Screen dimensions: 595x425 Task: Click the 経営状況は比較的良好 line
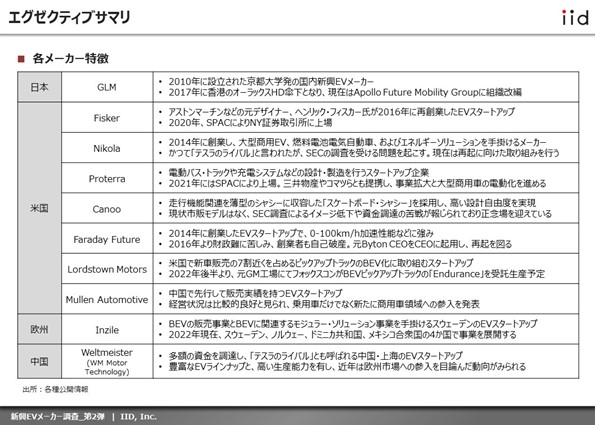coord(324,304)
